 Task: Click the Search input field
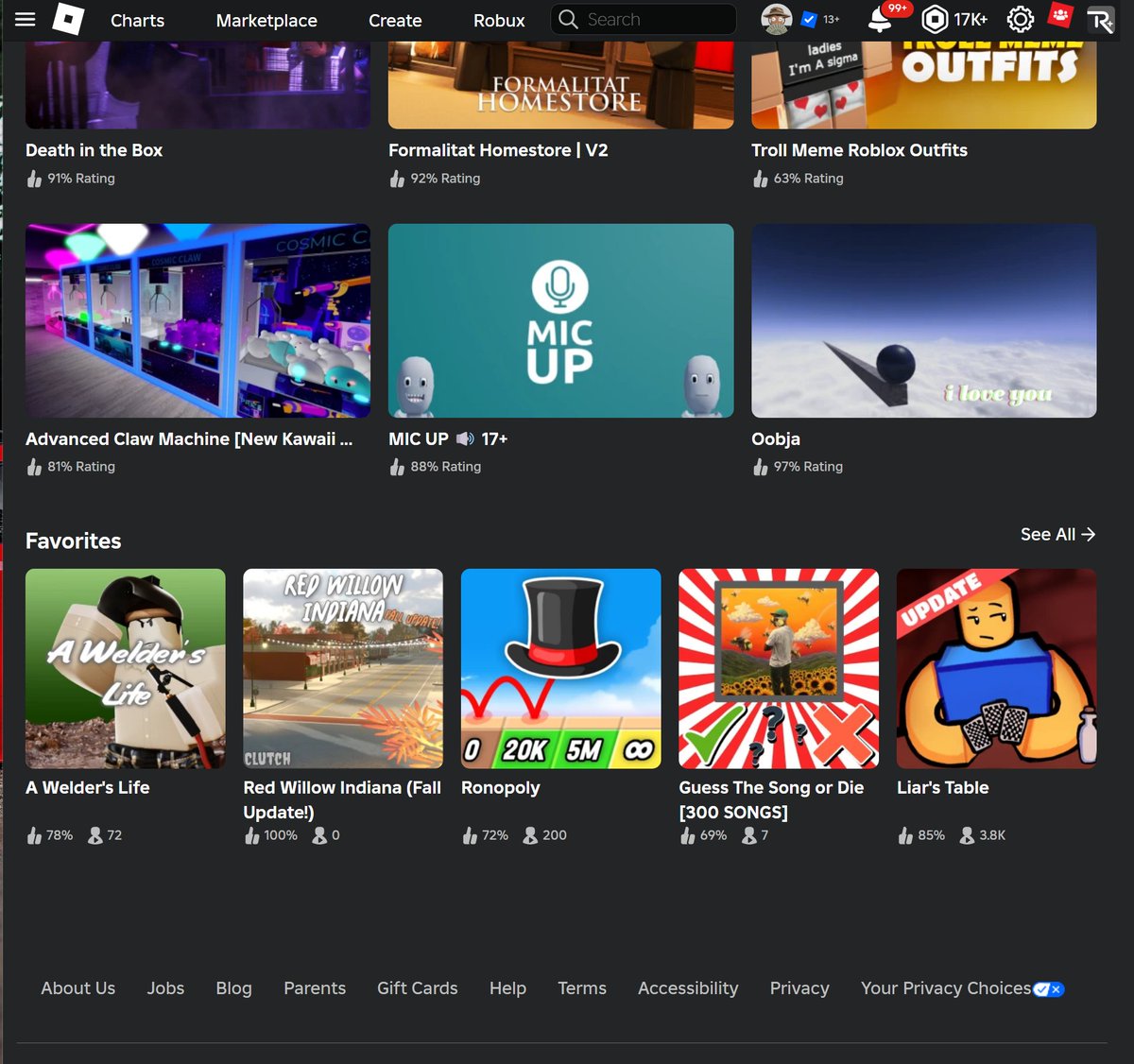click(644, 19)
